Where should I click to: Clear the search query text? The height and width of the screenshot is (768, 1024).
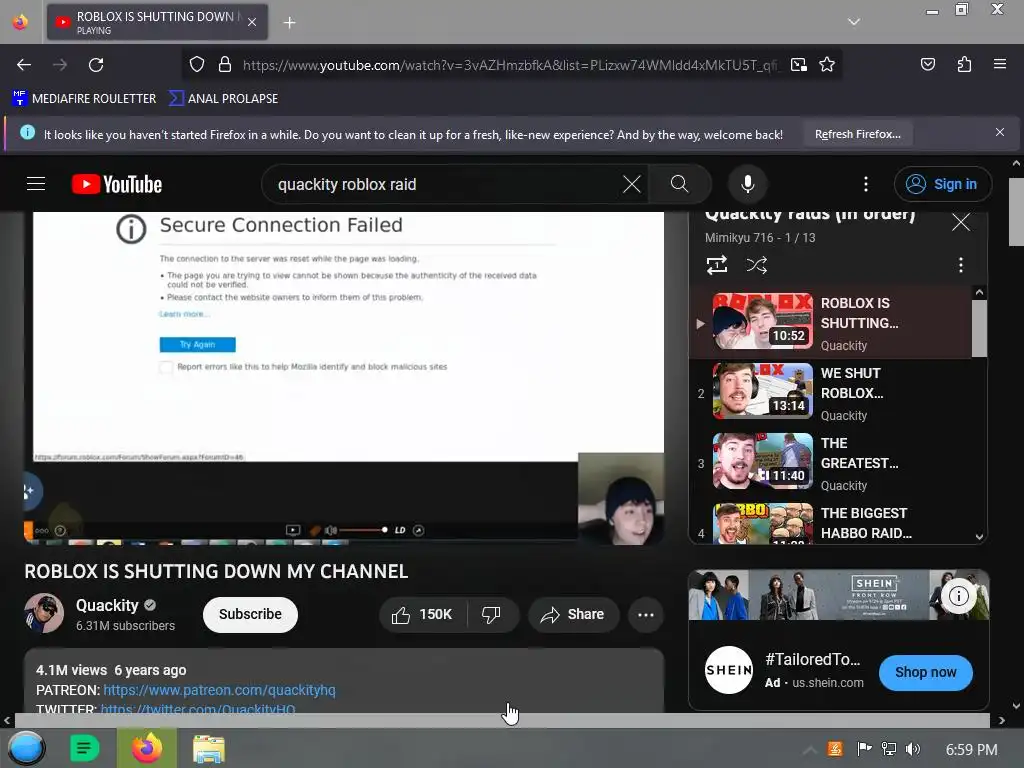point(632,184)
